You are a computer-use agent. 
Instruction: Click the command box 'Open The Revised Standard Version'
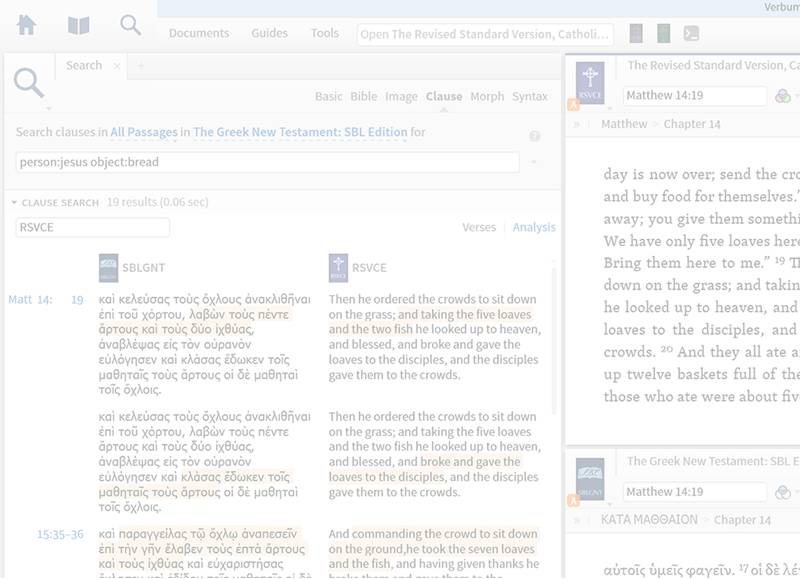(x=485, y=34)
